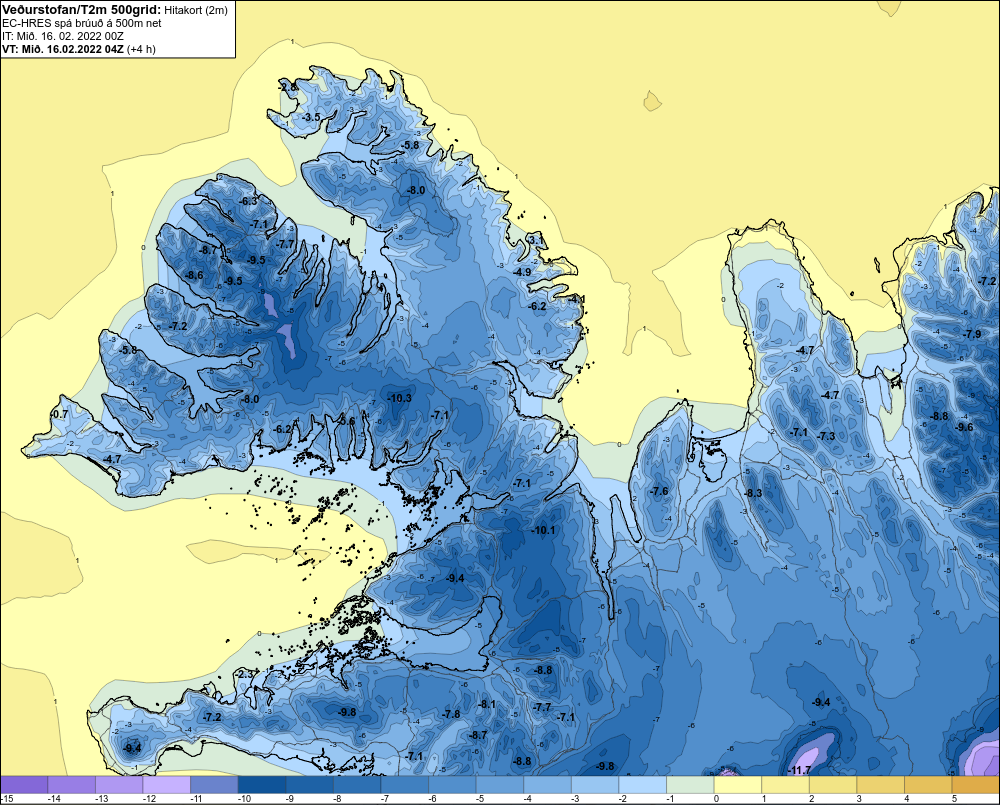Screen dimensions: 1000x805
Task: Select the orange legend swatch right of 5
Action: coord(976,785)
